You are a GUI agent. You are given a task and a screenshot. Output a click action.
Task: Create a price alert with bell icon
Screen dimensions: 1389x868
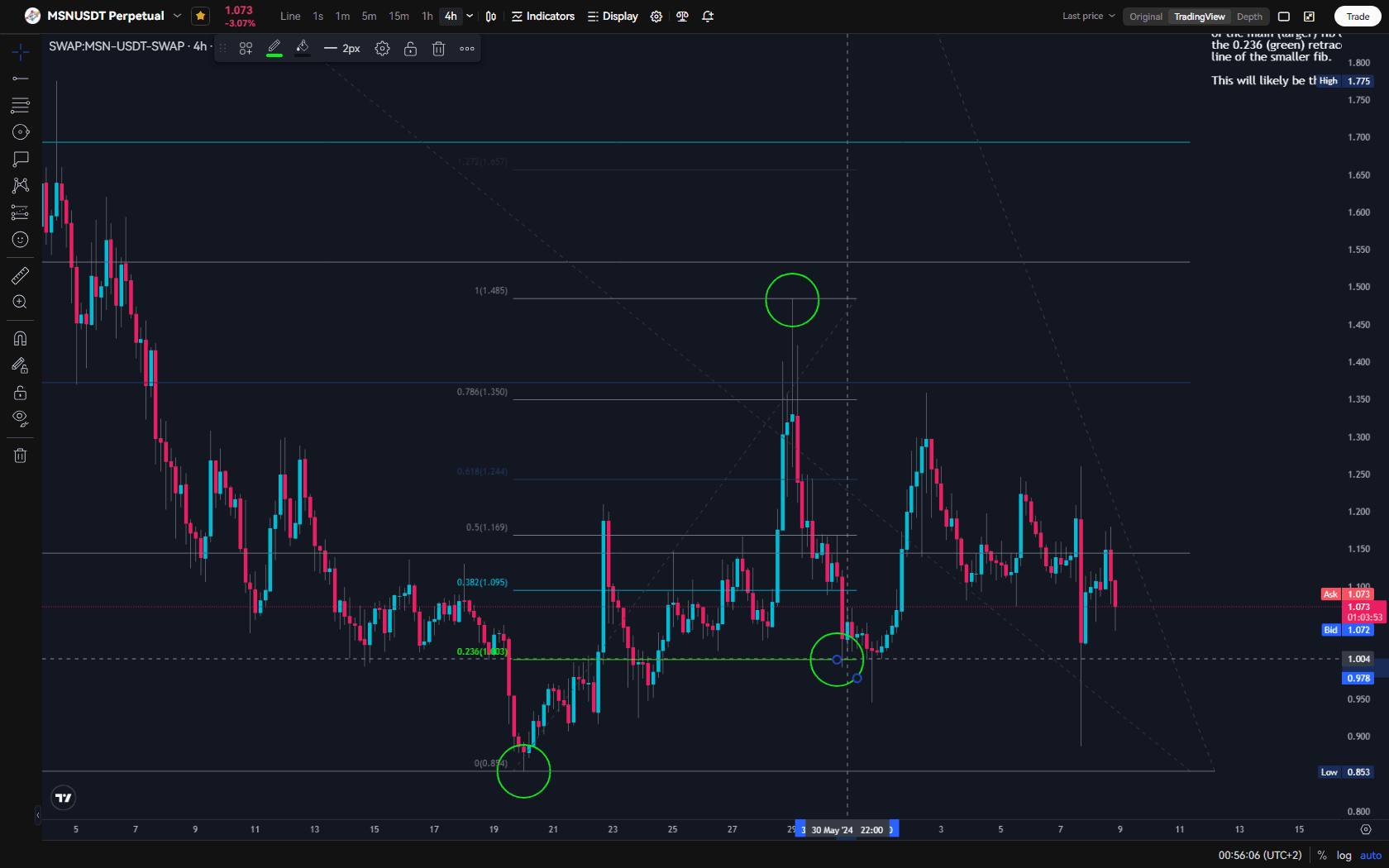point(708,17)
